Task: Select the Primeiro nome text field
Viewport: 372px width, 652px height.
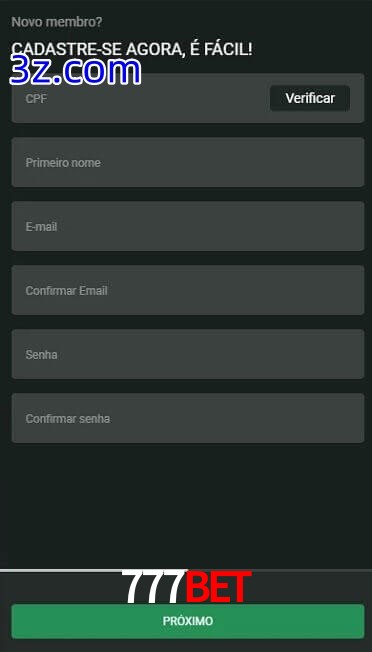Action: tap(188, 162)
